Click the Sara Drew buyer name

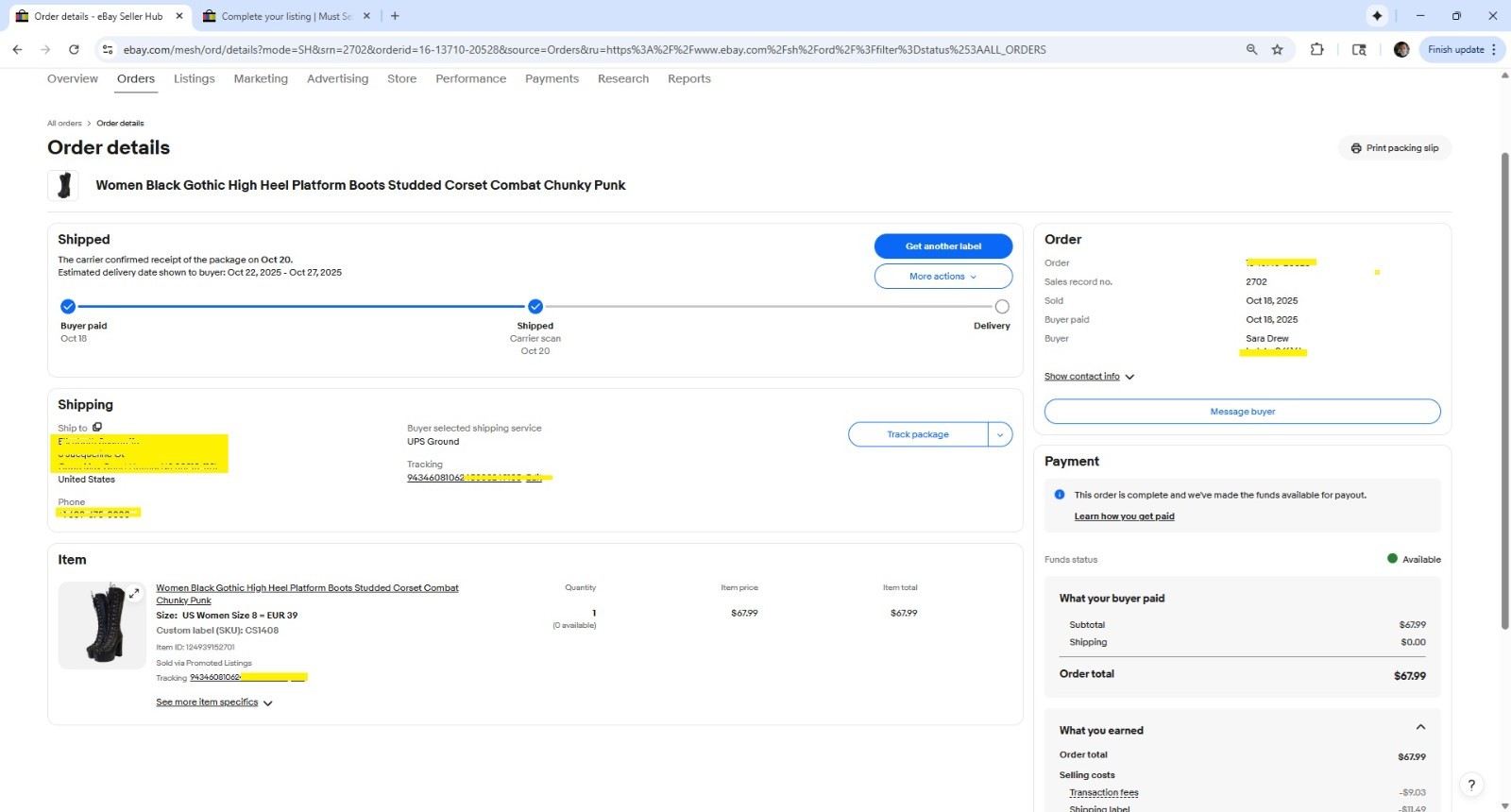(1266, 338)
